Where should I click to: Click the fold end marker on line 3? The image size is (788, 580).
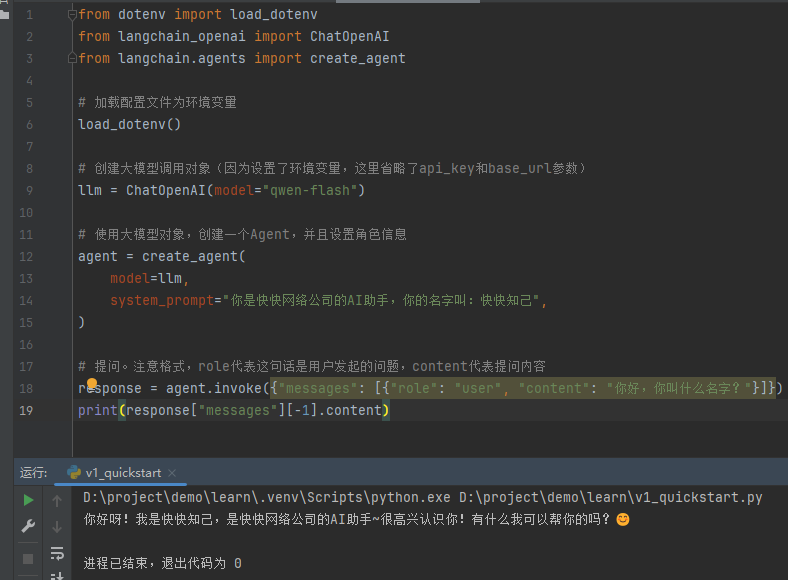tap(74, 59)
